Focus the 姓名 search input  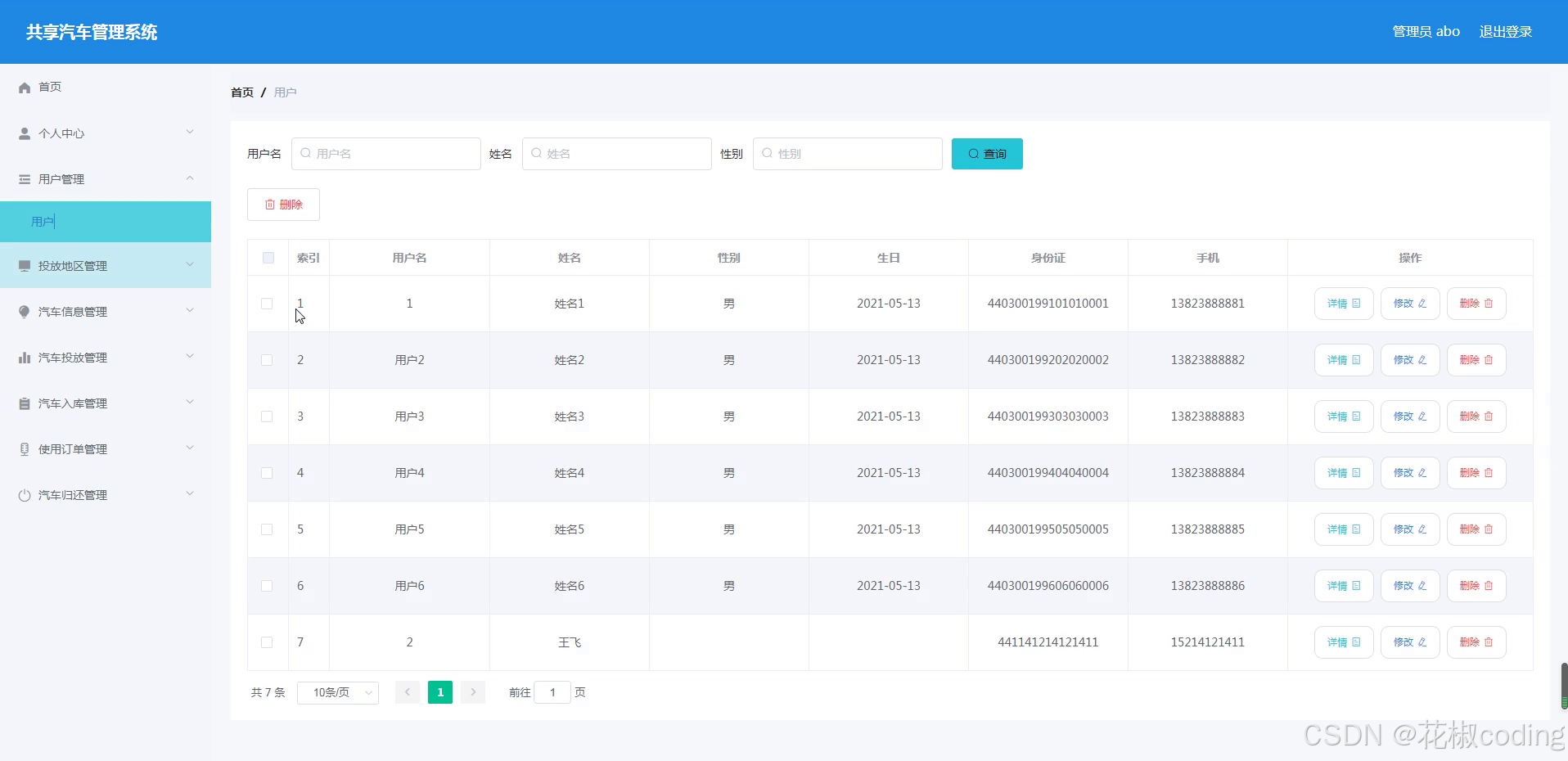point(617,154)
